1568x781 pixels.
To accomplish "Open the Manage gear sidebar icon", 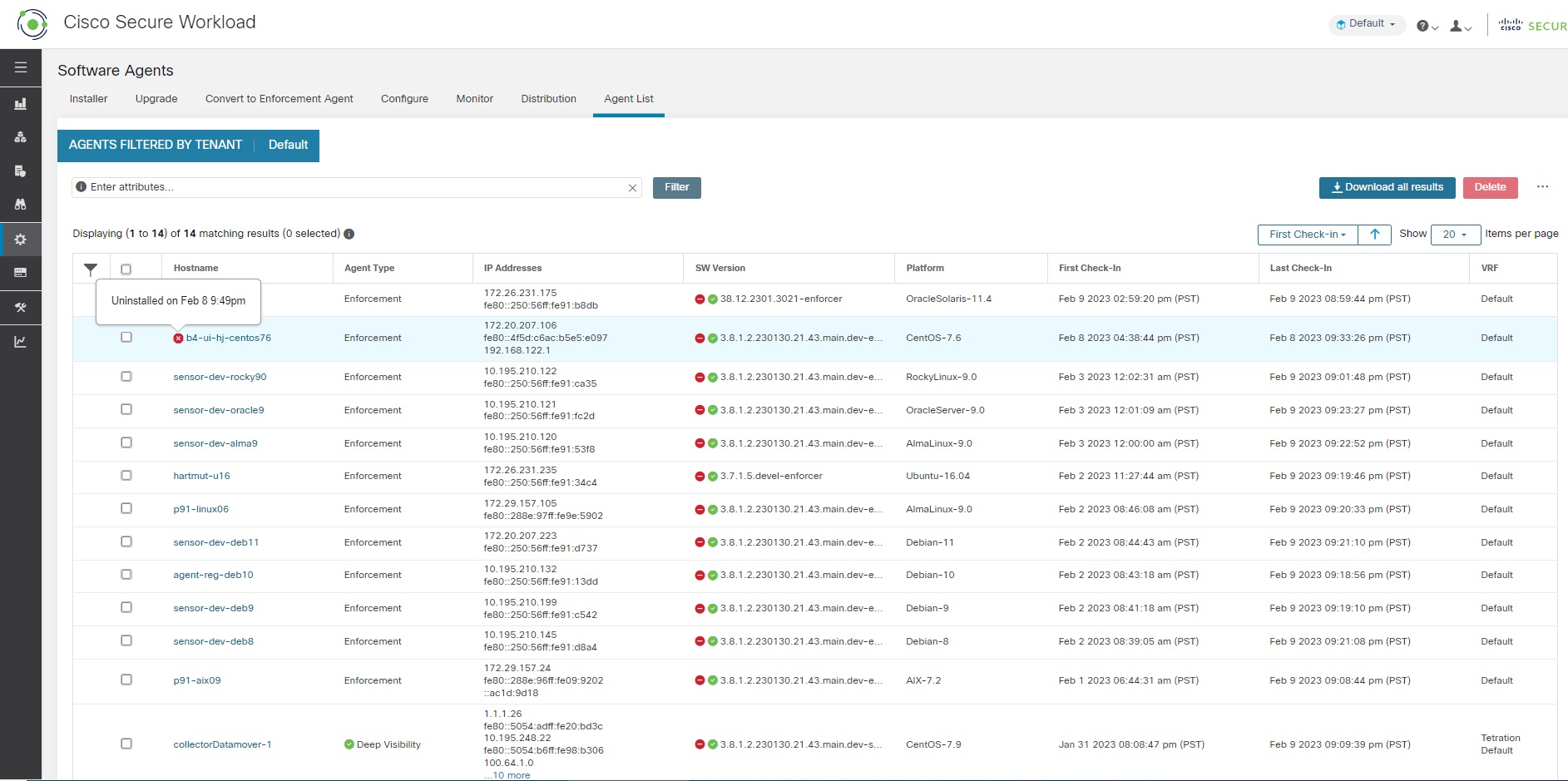I will pyautogui.click(x=21, y=240).
